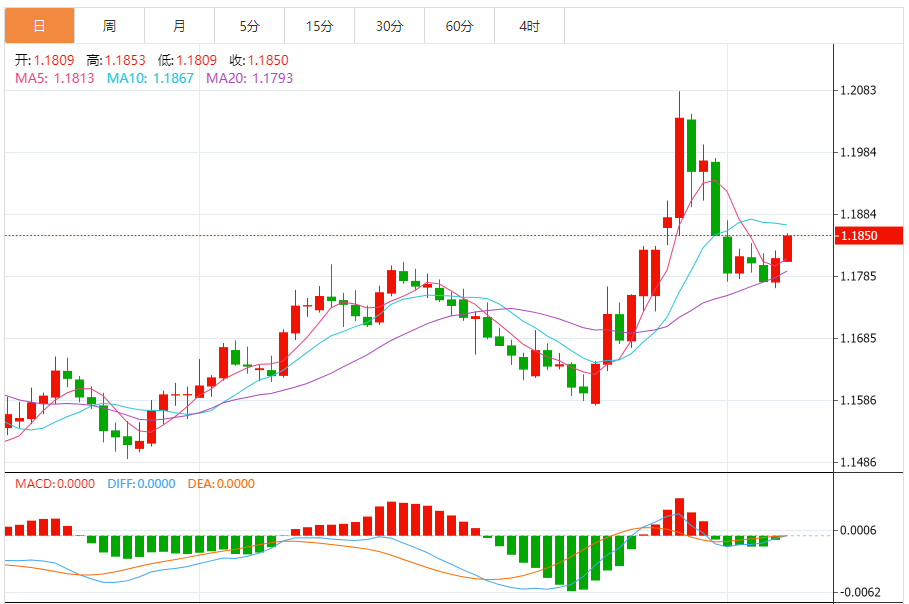Click the MA20: 1.1793 indicator label
The image size is (909, 604).
[250, 78]
